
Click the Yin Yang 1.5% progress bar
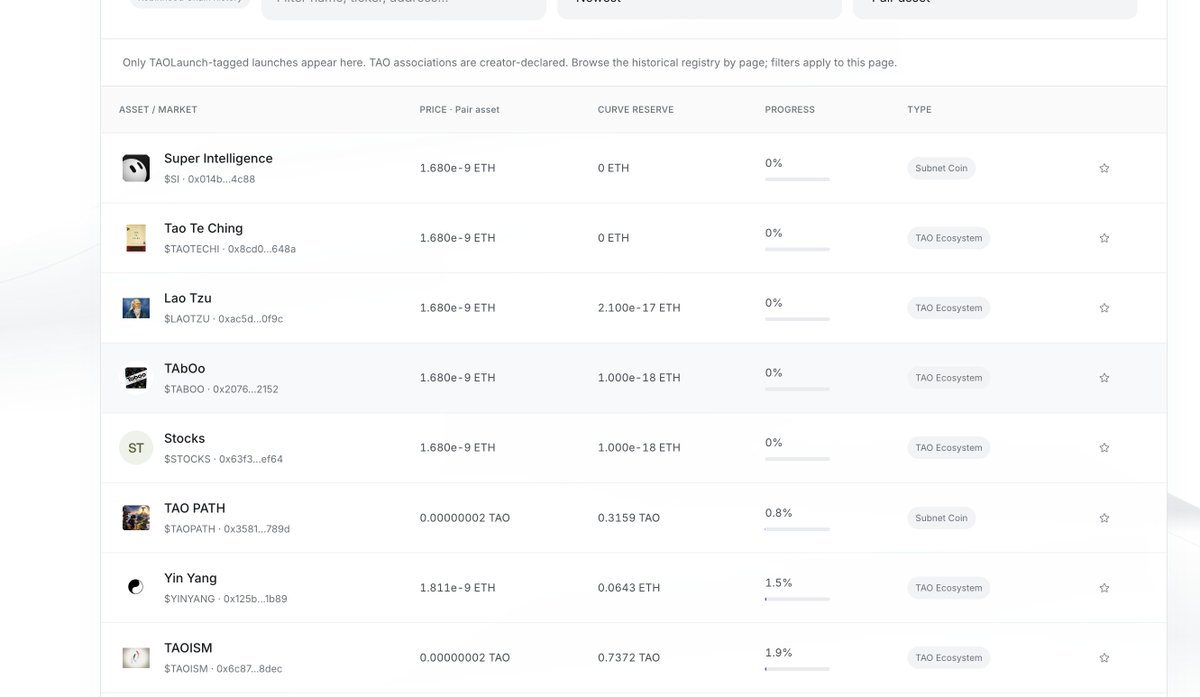pos(797,599)
